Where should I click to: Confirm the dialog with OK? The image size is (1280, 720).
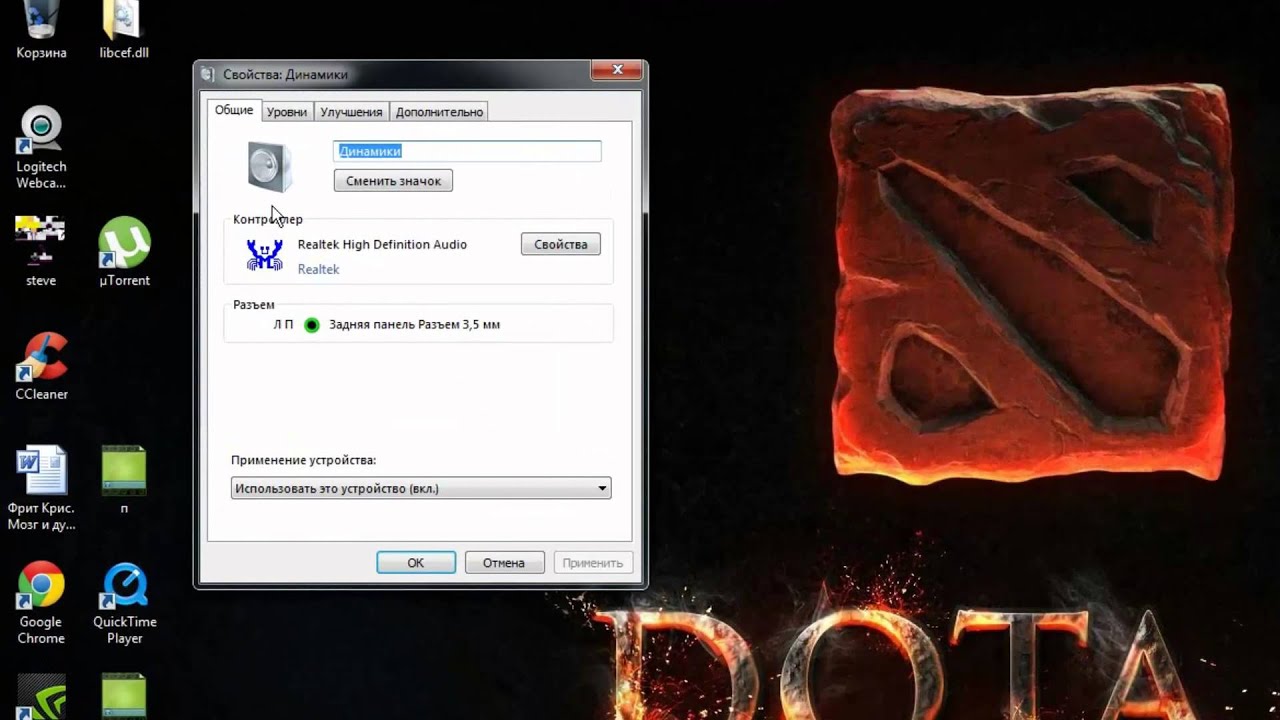tap(416, 563)
